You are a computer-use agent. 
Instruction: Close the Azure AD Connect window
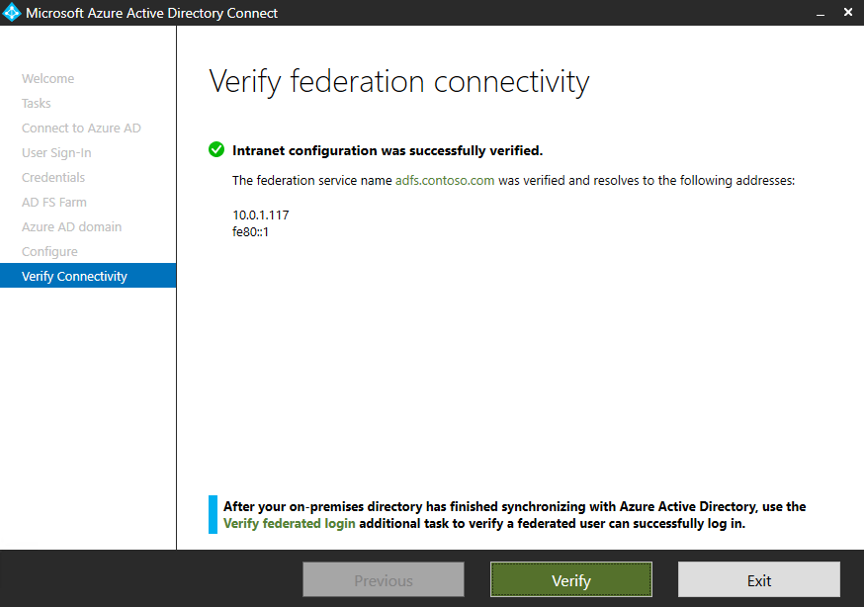coord(848,12)
